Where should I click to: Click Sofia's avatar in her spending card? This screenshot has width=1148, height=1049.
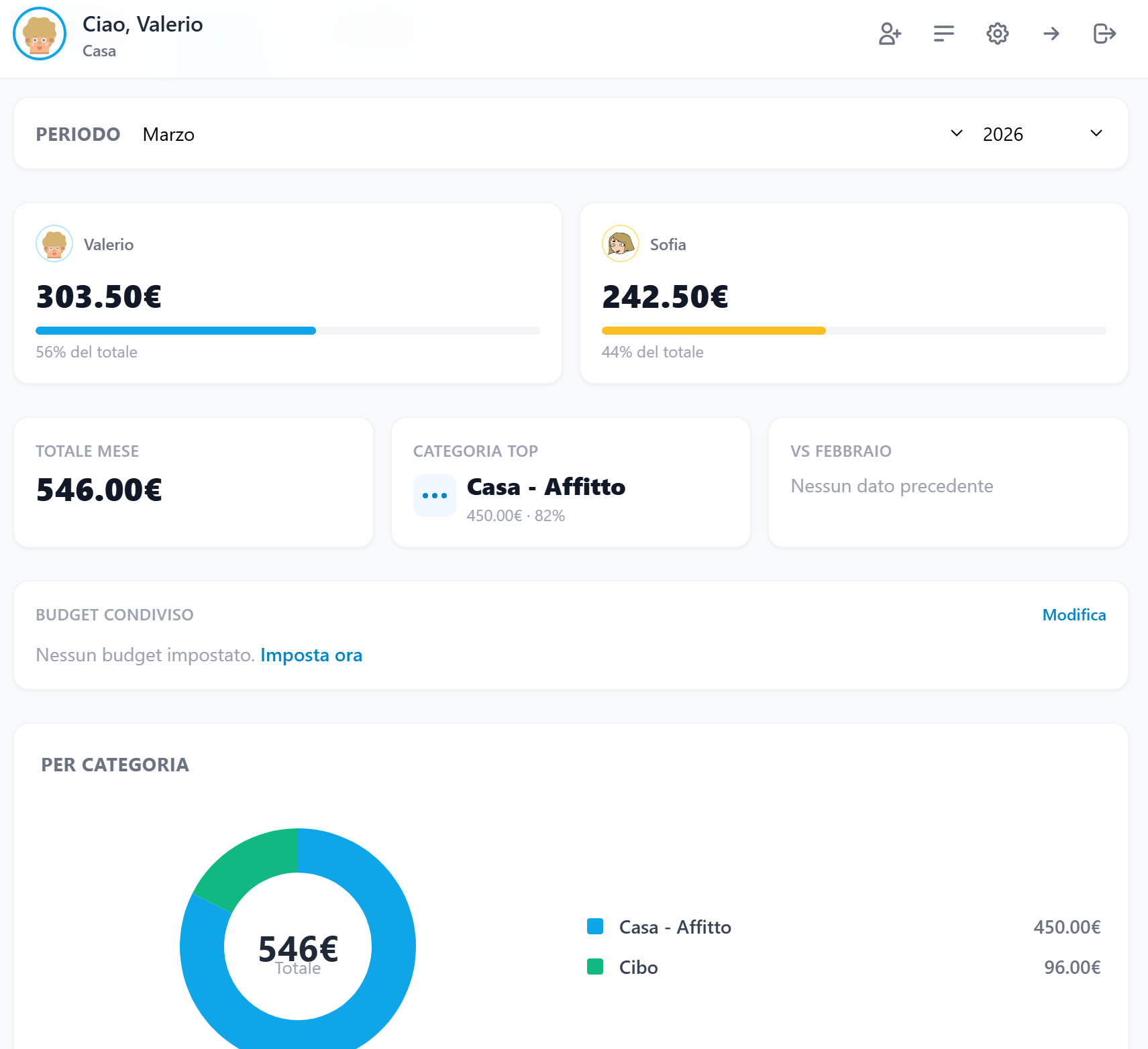point(620,243)
